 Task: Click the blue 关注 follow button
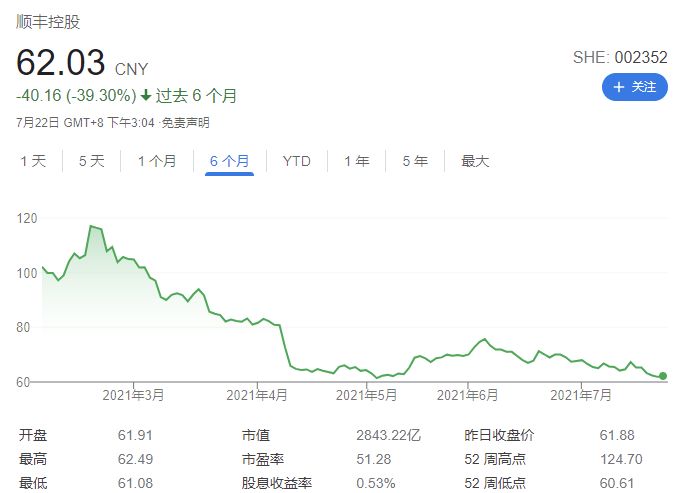(x=634, y=87)
